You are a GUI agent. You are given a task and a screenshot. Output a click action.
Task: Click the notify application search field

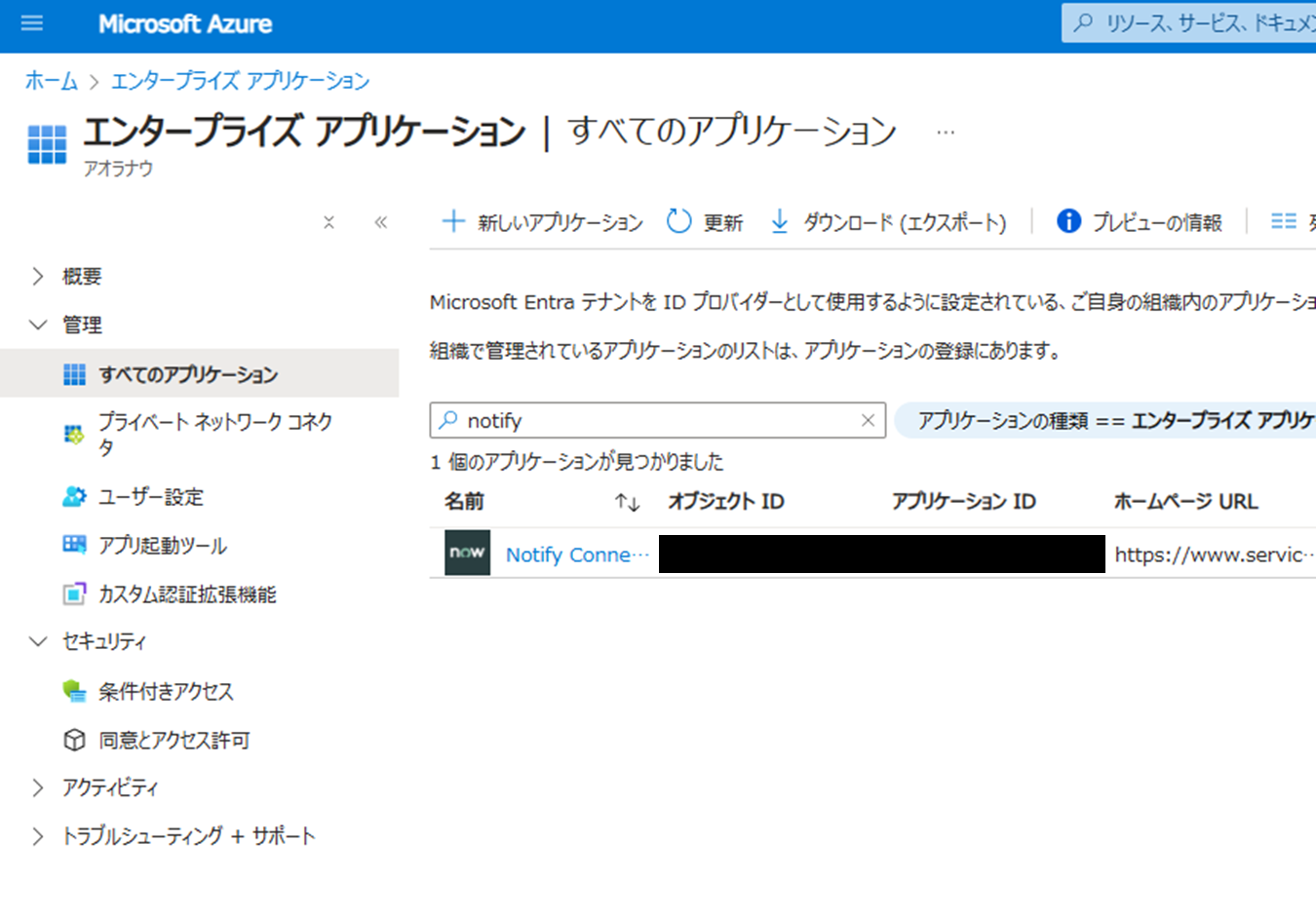(x=658, y=420)
